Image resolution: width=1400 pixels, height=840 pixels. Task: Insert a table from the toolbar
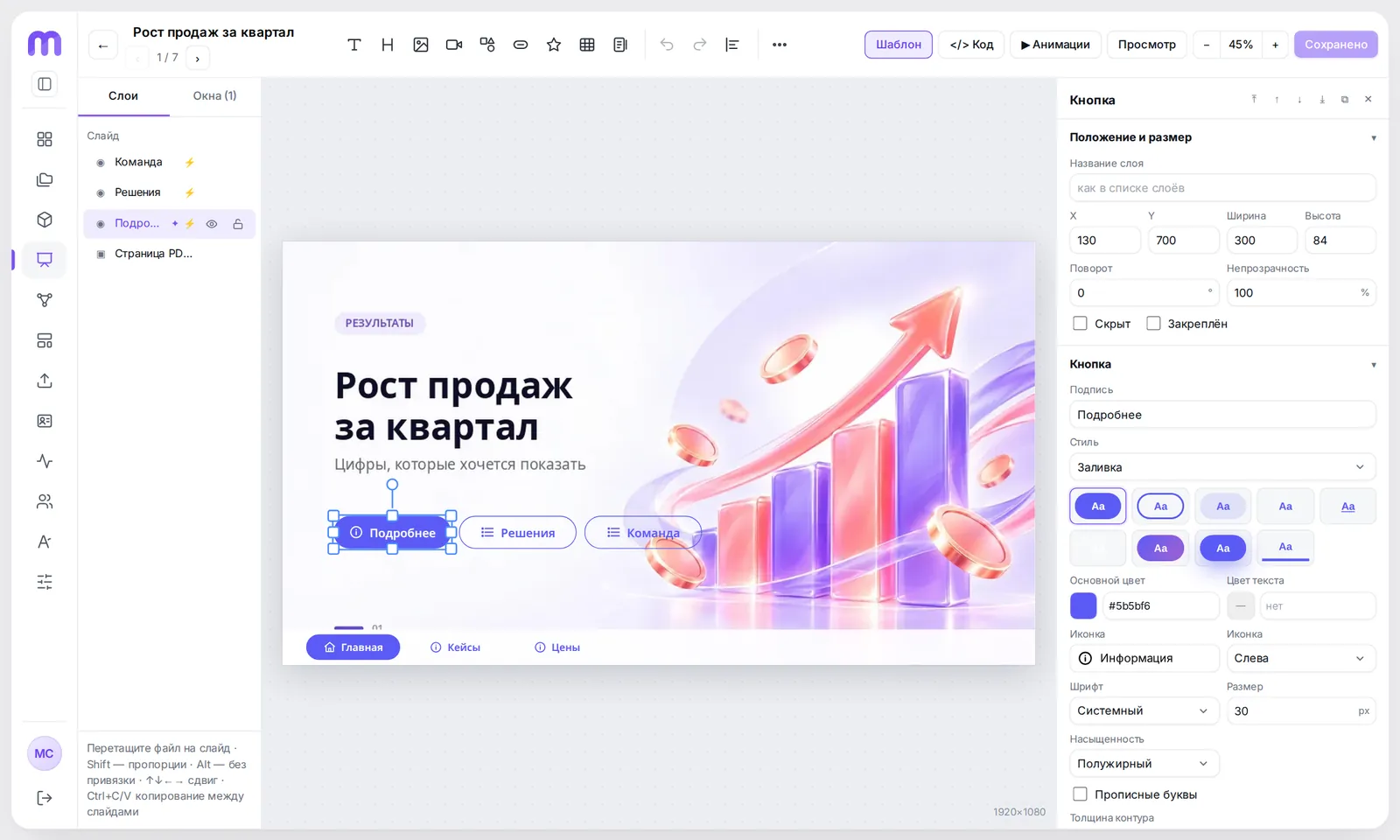587,45
